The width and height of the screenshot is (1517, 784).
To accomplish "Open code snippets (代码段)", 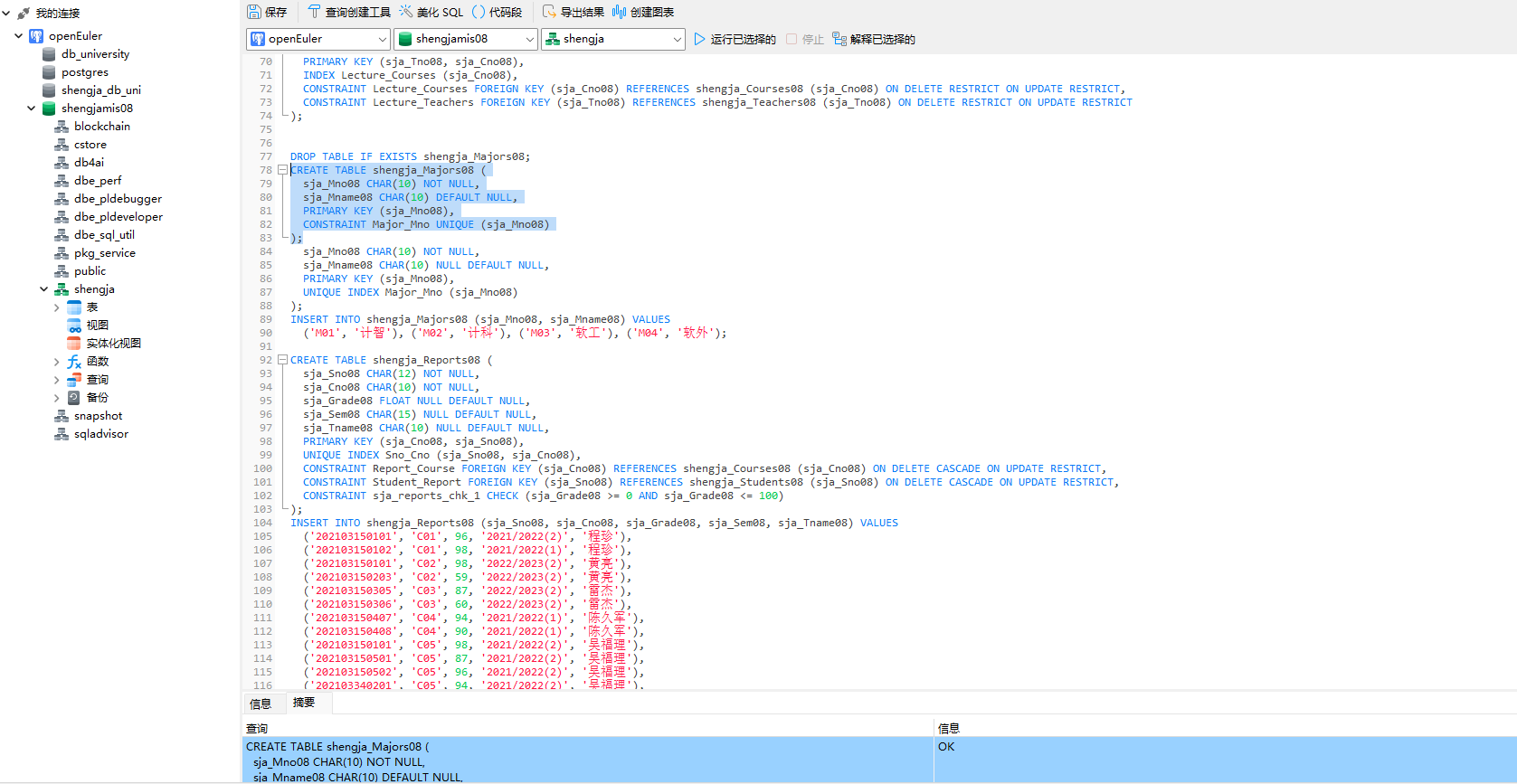I will click(498, 12).
